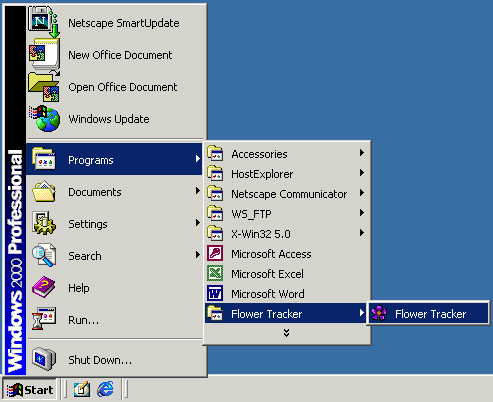The height and width of the screenshot is (402, 493).
Task: Launch Flower Tracker purple flower icon
Action: tap(379, 314)
